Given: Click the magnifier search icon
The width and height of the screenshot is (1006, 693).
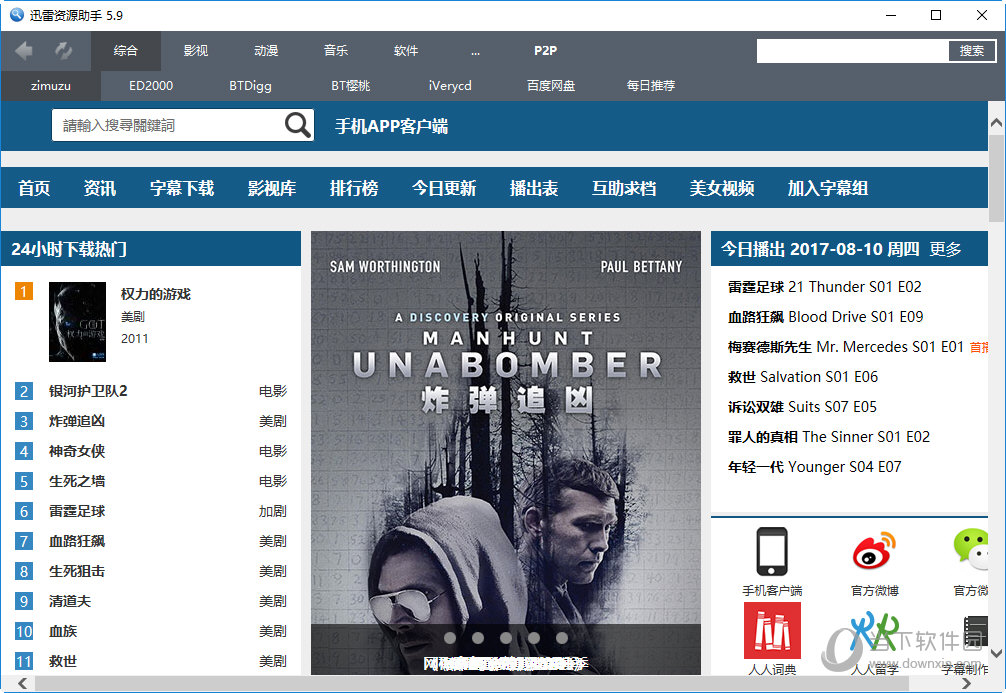Looking at the screenshot, I should coord(298,125).
